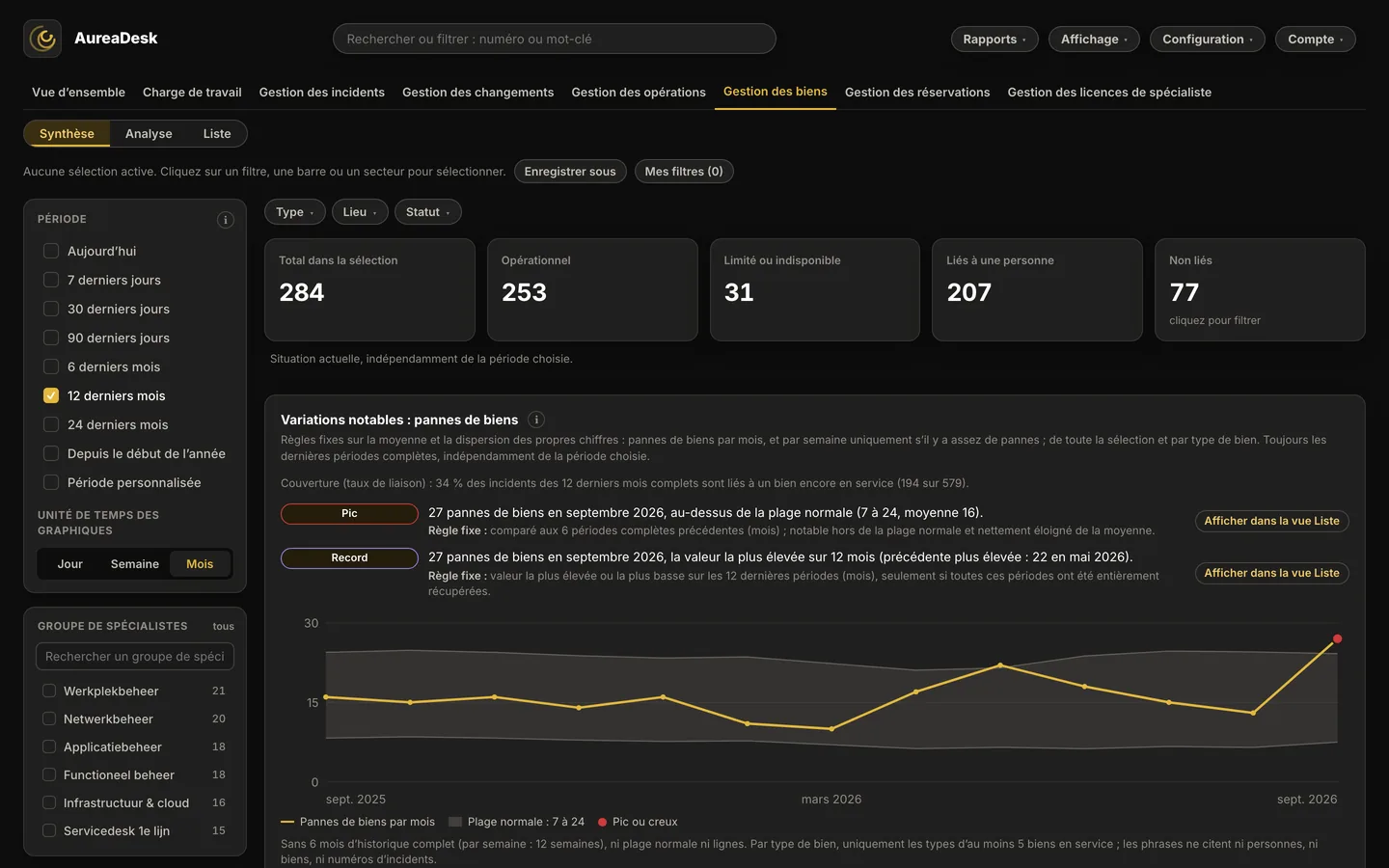Image resolution: width=1389 pixels, height=868 pixels.
Task: Click the Record badge
Action: click(x=349, y=558)
